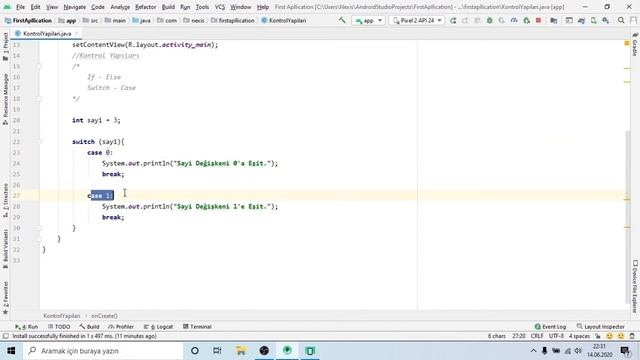Click FirstApllication in the breadcrumb bar
Screen dimensions: 640x360
28,20
